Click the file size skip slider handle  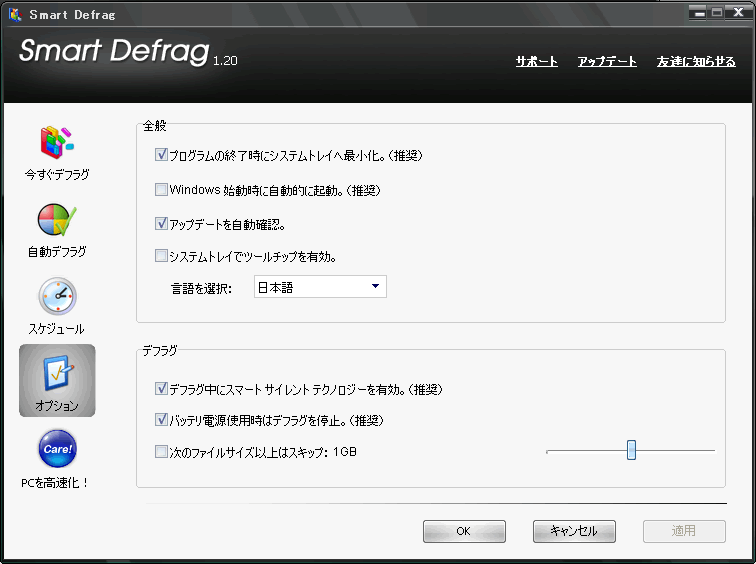tap(631, 450)
